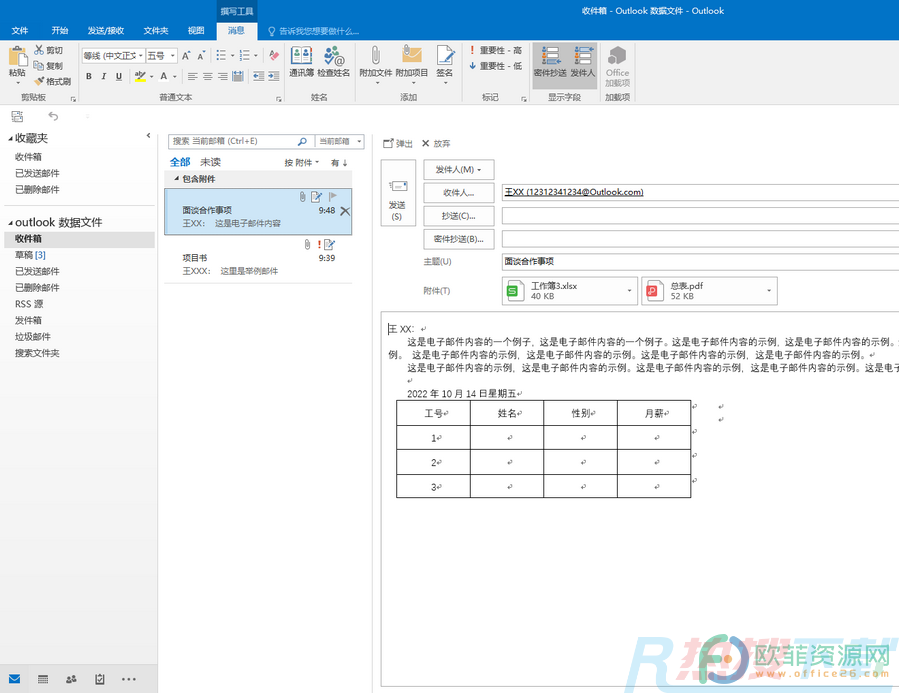Switch to the 开始 (Home) tab
This screenshot has width=899, height=693.
(x=60, y=30)
